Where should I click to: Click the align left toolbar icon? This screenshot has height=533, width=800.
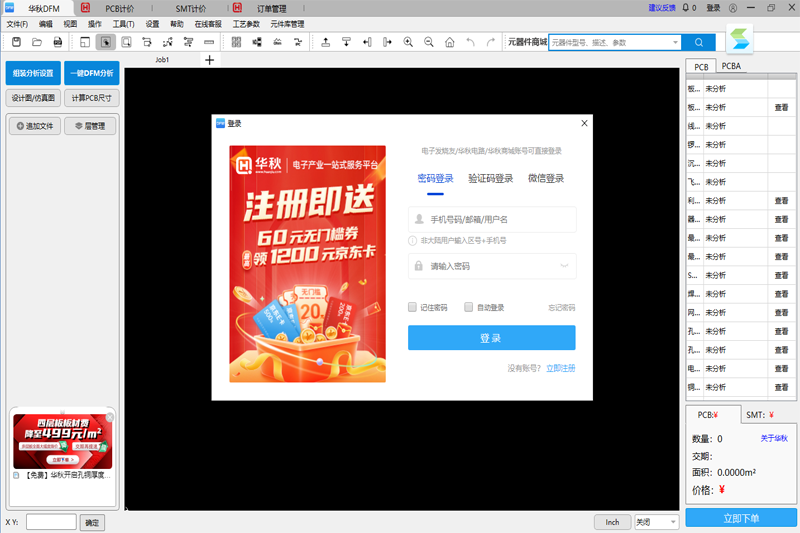(x=367, y=42)
